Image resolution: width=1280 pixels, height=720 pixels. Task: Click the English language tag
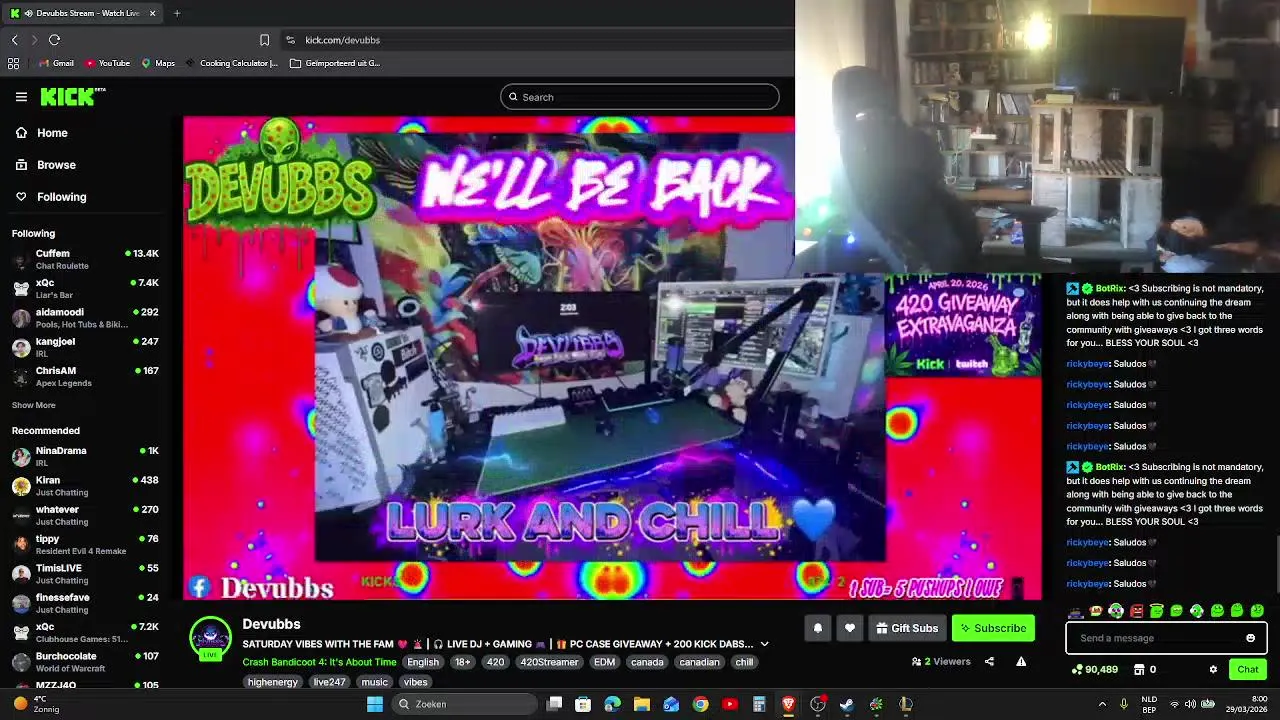[423, 662]
